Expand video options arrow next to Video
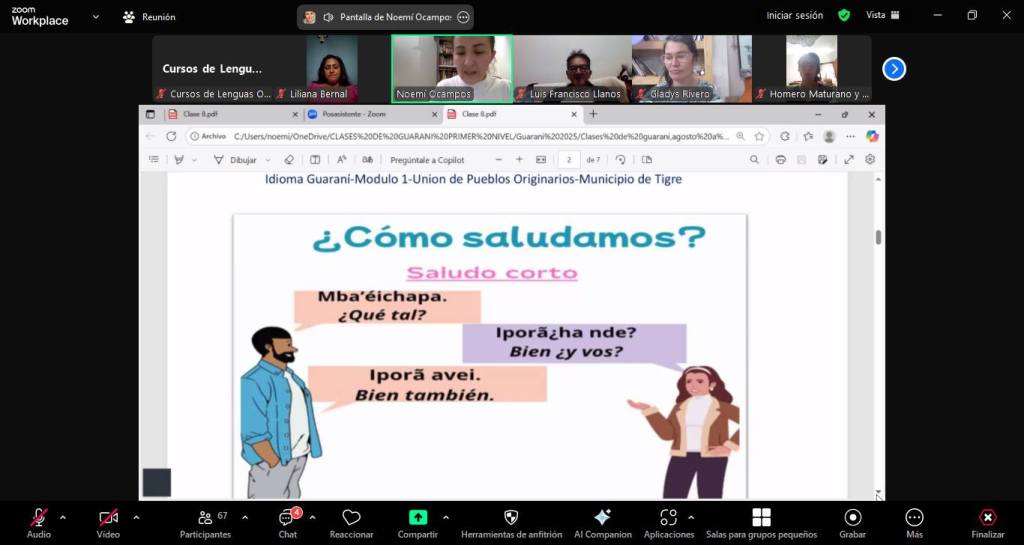 coord(136,518)
